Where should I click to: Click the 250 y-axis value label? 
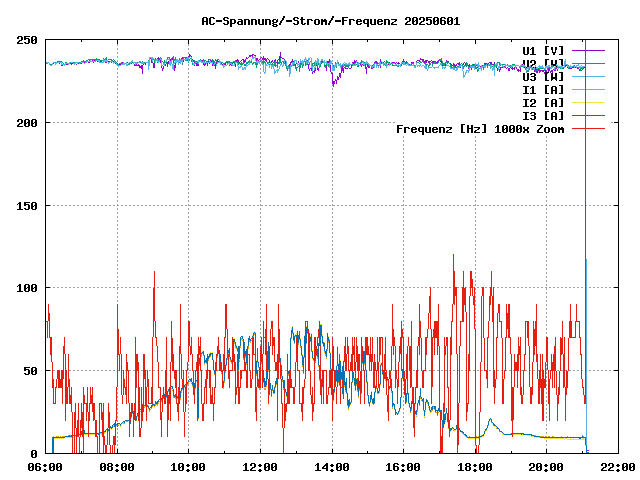[28, 40]
